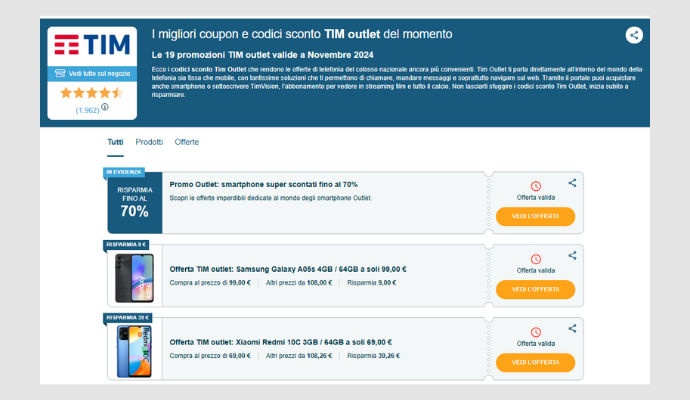Share the Xiaomi Redmi 10C offer
The width and height of the screenshot is (690, 400).
pyautogui.click(x=572, y=328)
